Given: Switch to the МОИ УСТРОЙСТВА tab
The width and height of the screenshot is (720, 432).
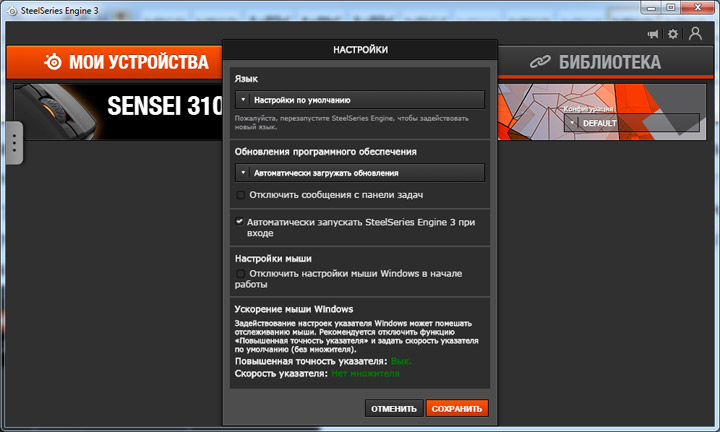Looking at the screenshot, I should 114,62.
